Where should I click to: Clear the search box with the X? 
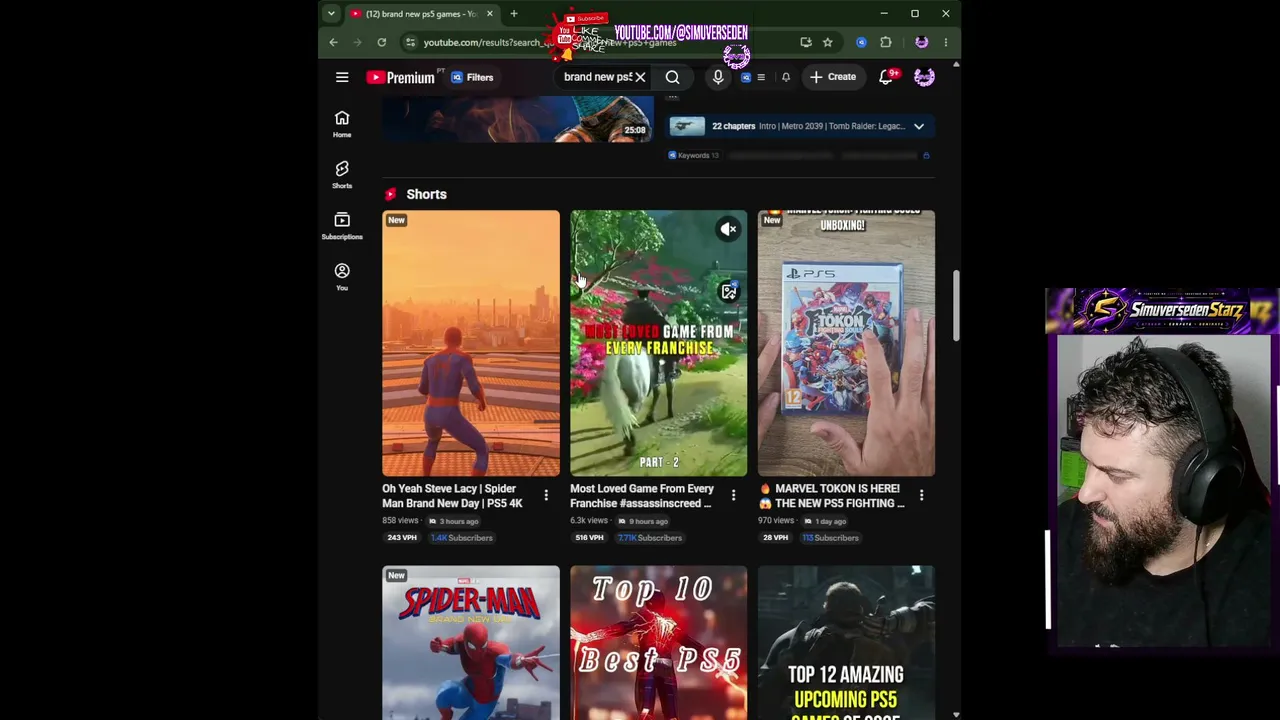640,77
